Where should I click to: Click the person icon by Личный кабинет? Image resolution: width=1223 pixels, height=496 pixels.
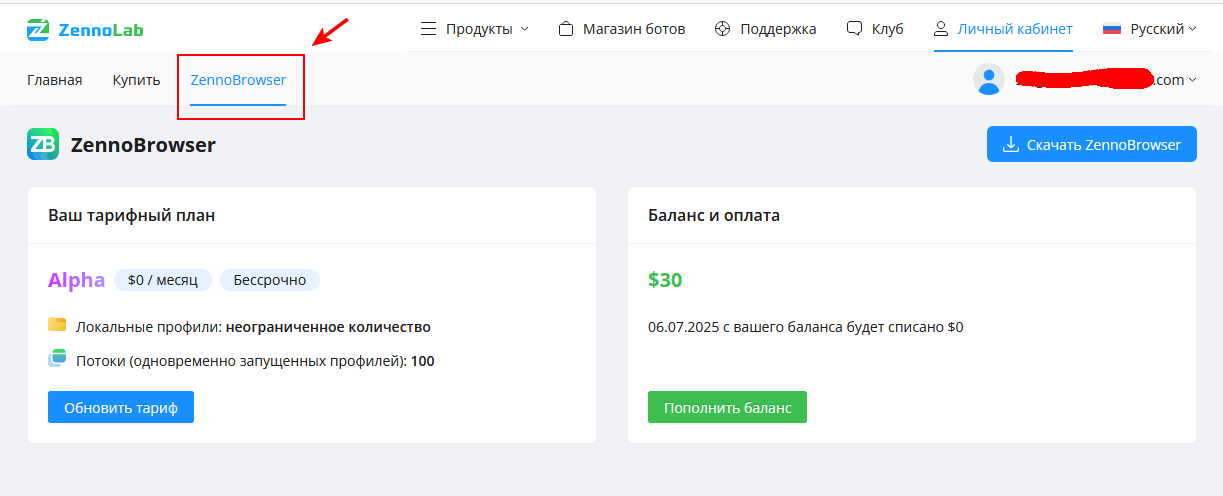coord(941,29)
